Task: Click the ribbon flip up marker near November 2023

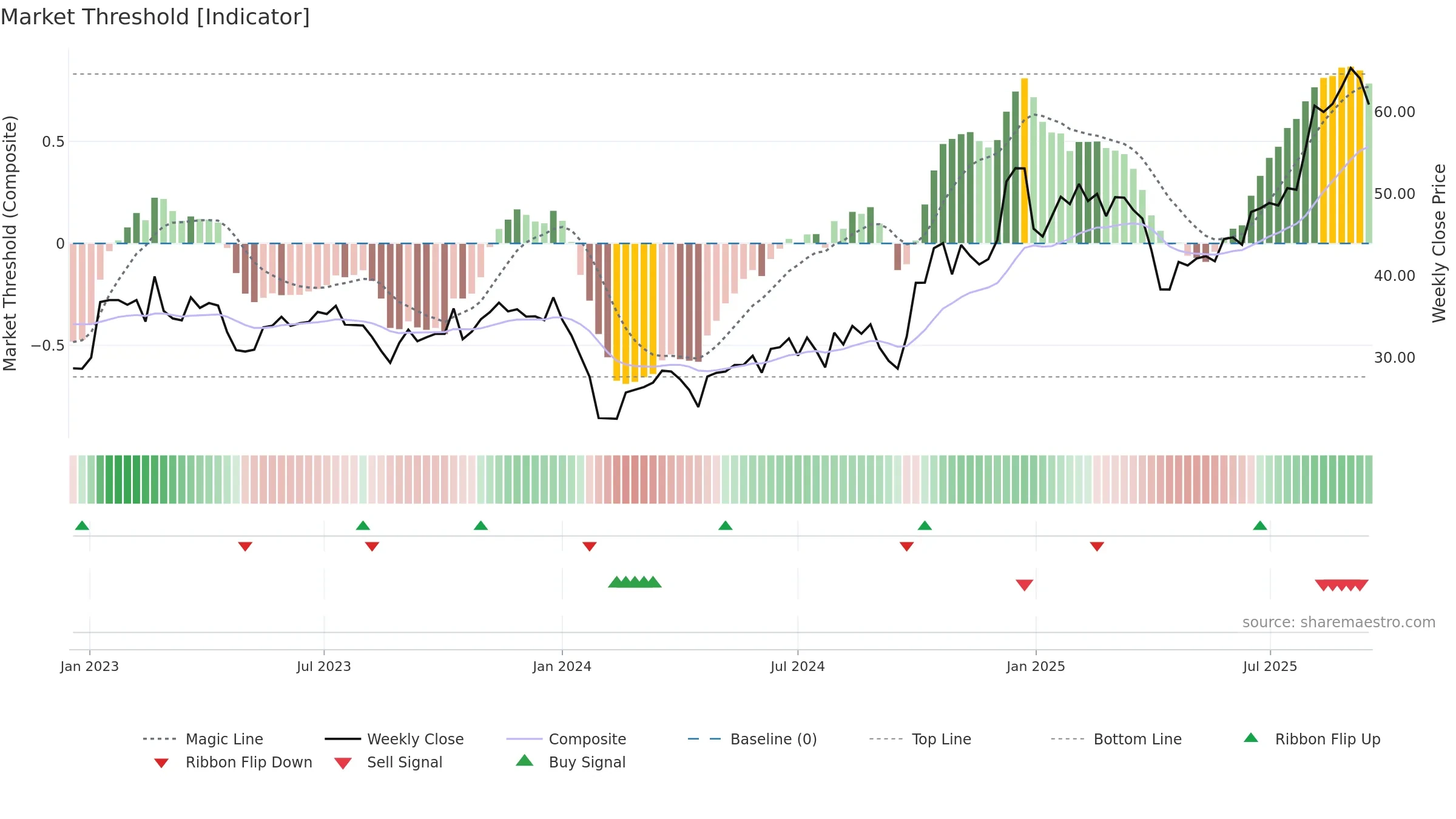Action: coord(480,525)
